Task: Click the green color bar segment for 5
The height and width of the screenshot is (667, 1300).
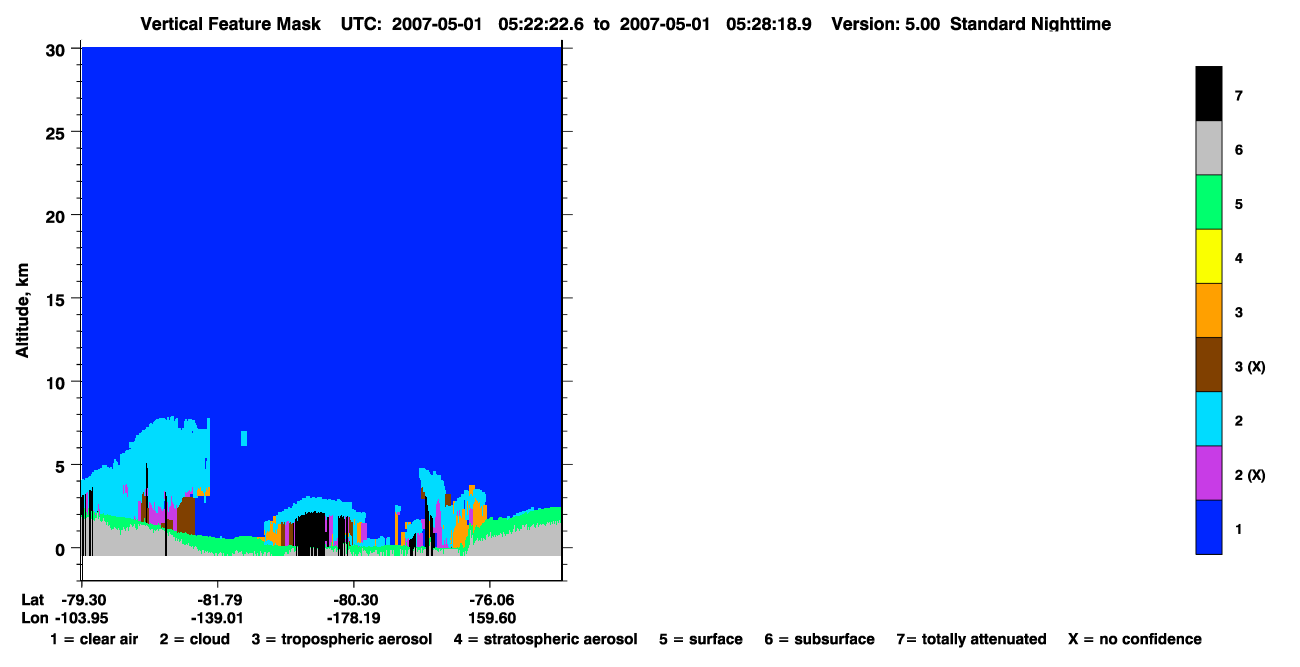Action: click(1208, 202)
